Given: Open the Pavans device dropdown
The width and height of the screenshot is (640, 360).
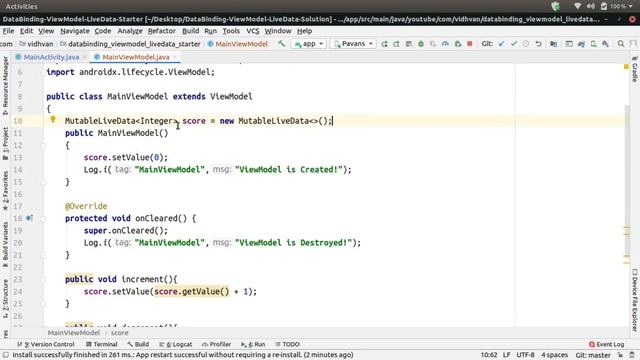Looking at the screenshot, I should pos(353,44).
